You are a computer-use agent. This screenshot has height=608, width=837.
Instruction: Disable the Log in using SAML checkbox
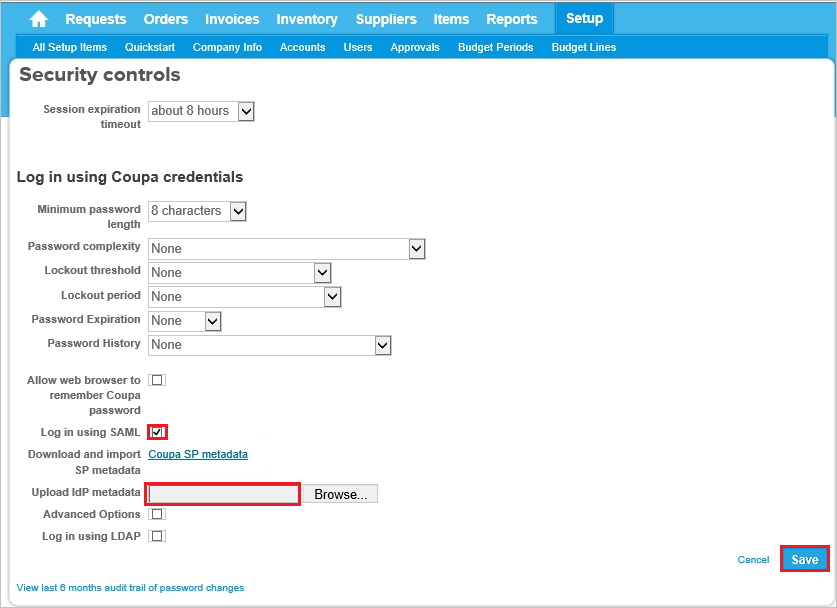[157, 431]
